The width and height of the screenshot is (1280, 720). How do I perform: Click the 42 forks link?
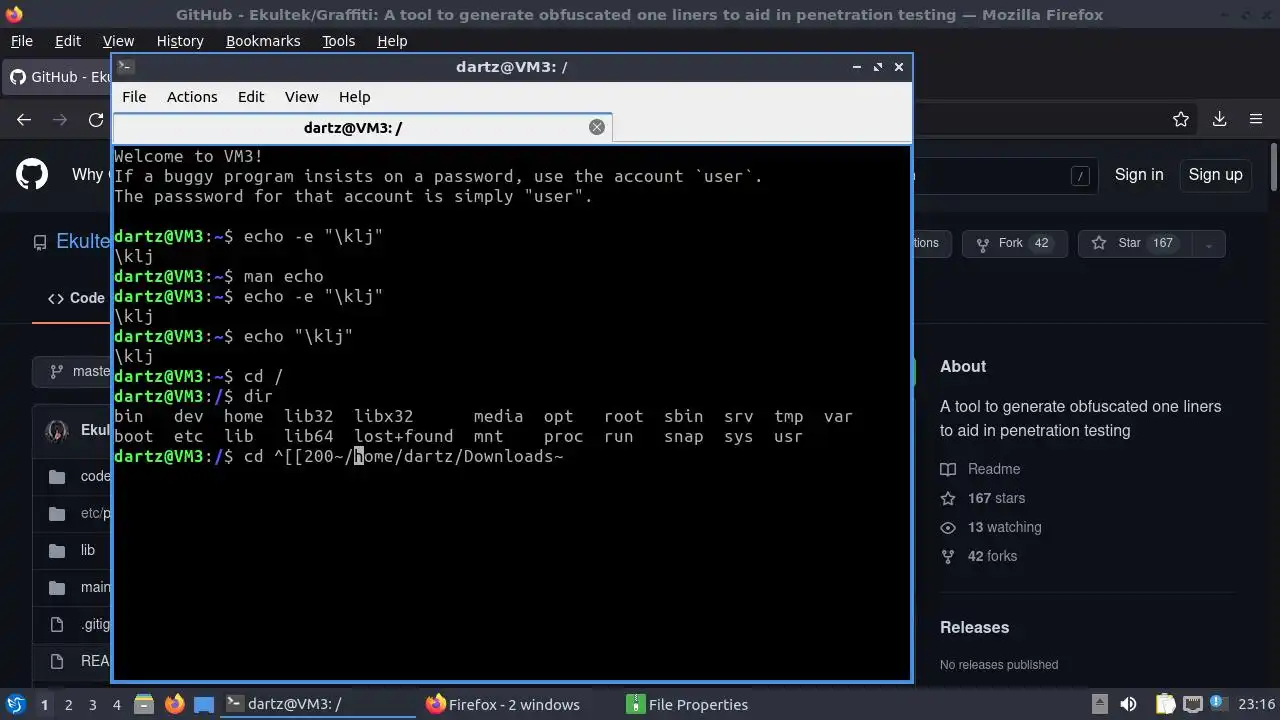(979, 556)
